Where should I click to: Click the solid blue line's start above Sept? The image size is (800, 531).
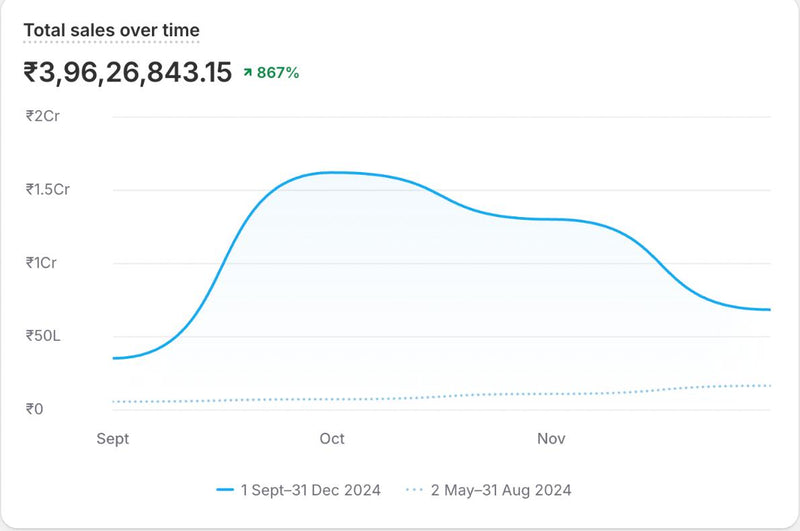pyautogui.click(x=114, y=358)
